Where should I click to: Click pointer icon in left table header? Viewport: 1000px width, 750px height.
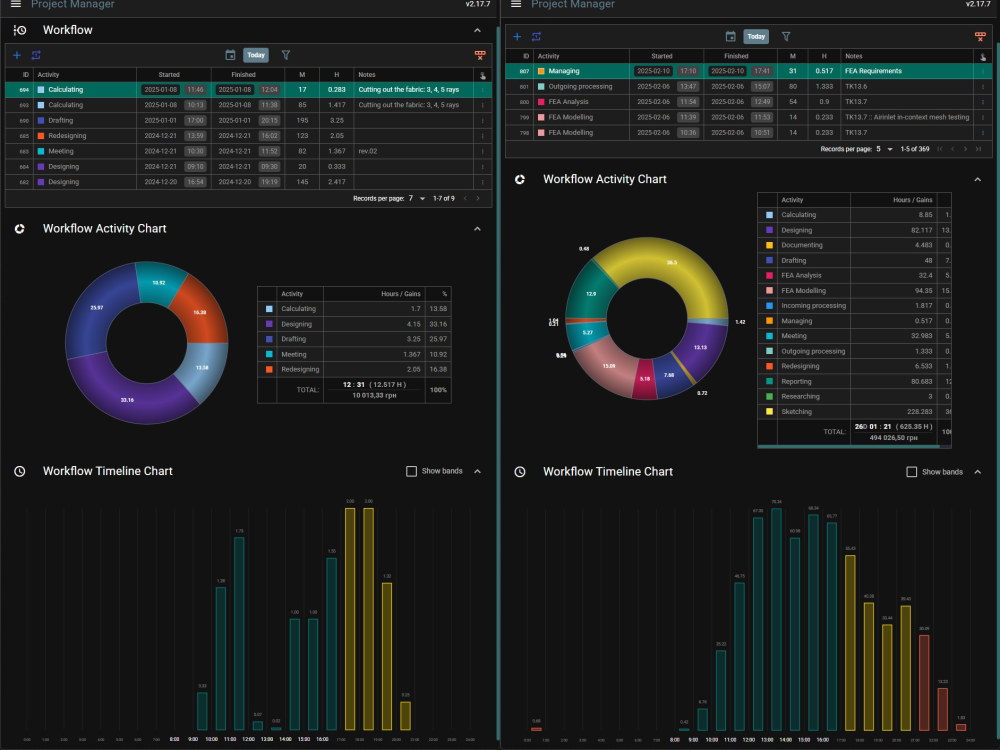(x=483, y=75)
